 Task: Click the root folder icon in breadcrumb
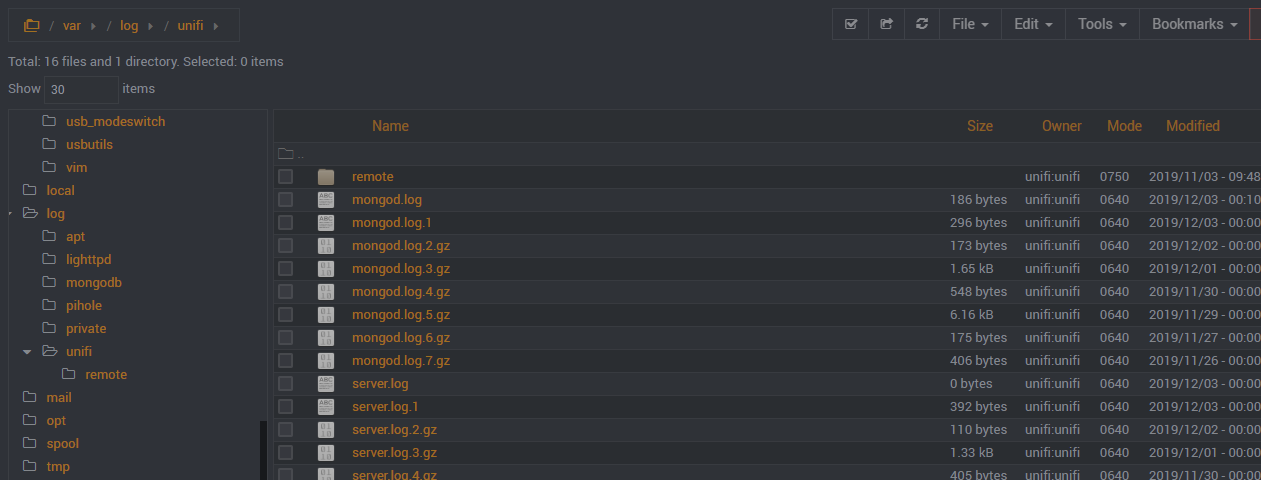[31, 25]
